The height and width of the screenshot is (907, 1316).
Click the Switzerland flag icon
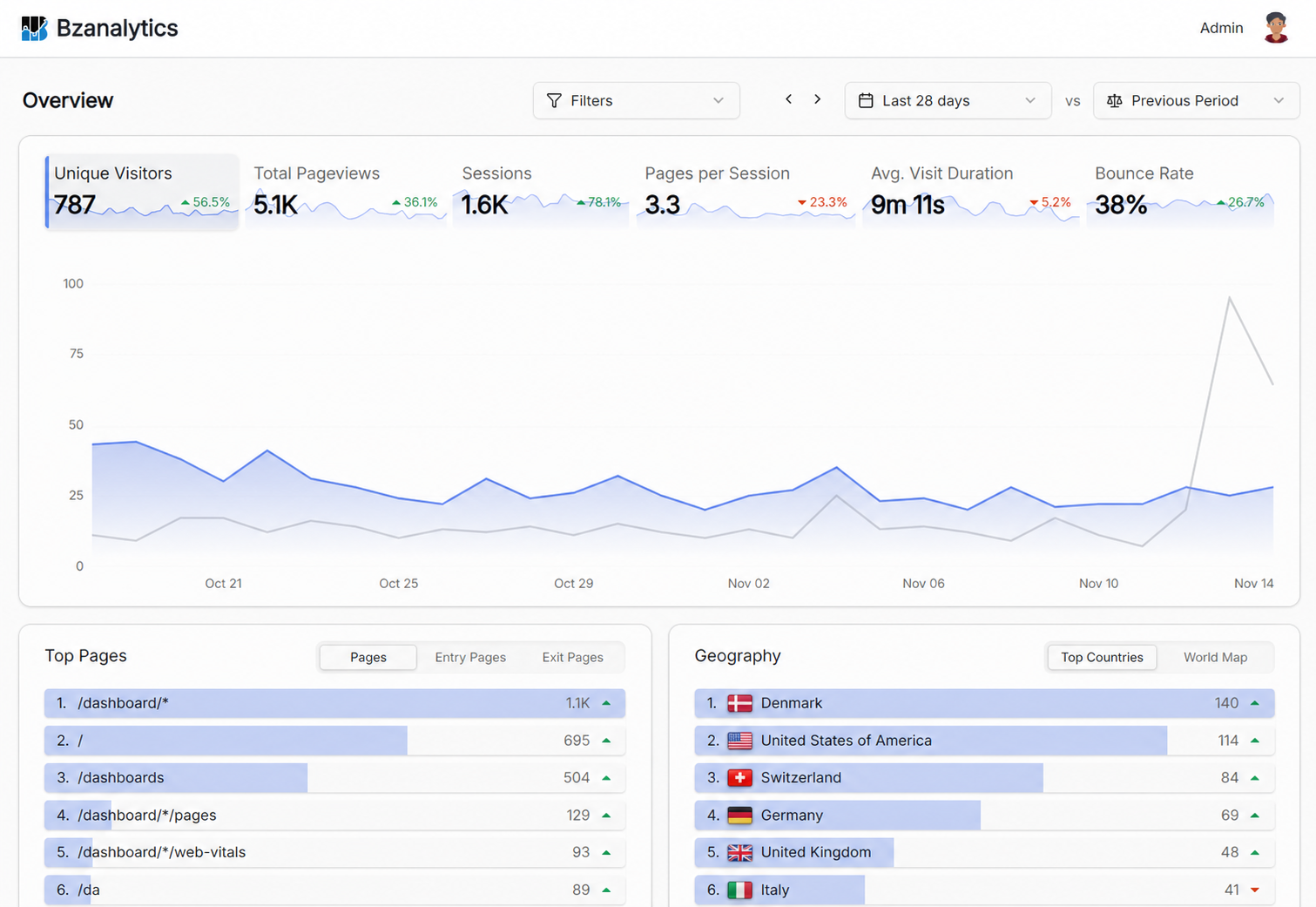739,778
